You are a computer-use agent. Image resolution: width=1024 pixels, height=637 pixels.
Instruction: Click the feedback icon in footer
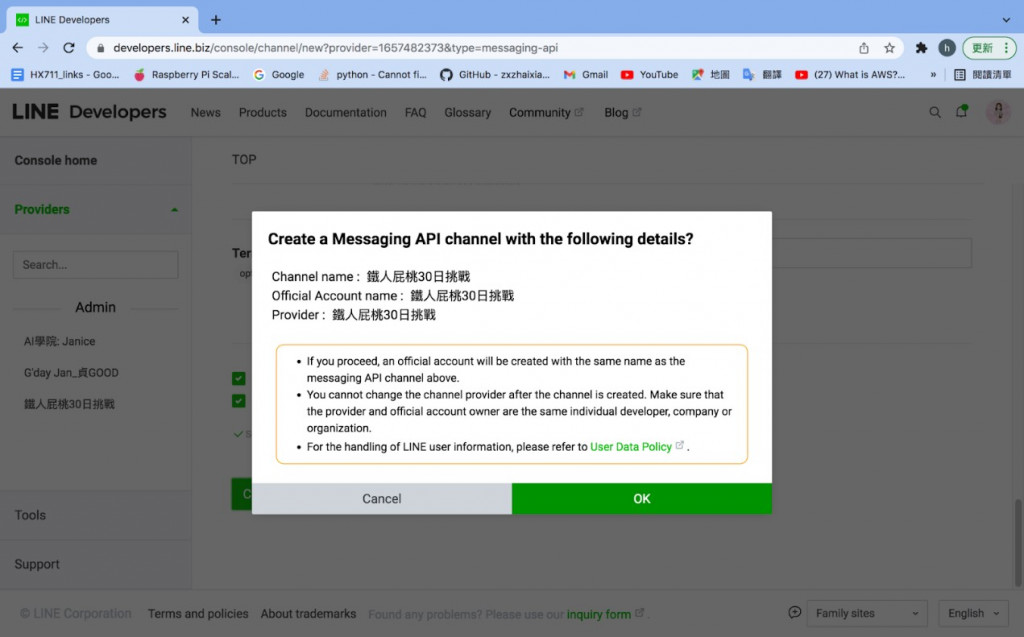pyautogui.click(x=795, y=612)
